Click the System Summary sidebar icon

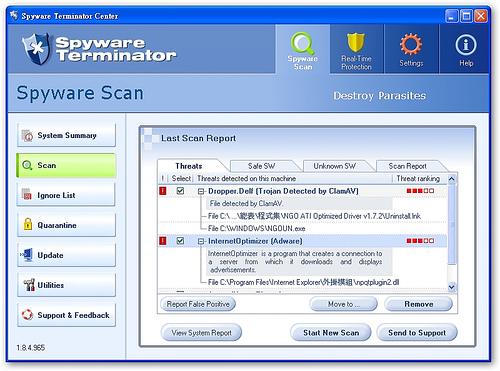pos(27,136)
